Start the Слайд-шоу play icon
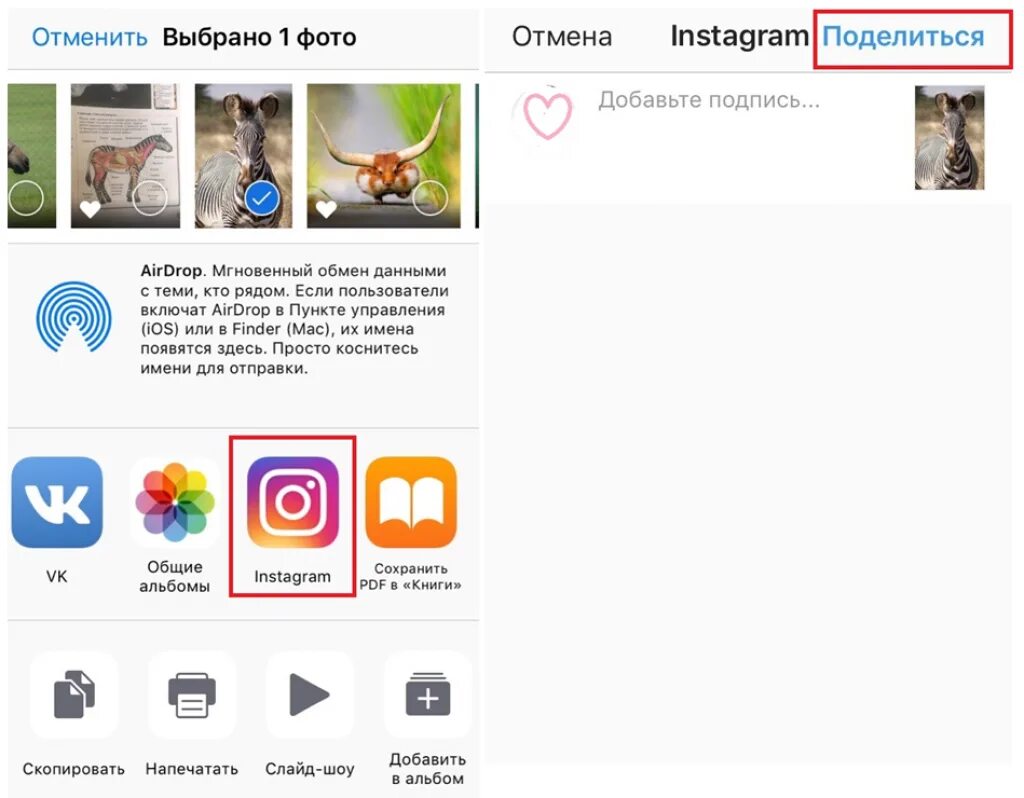This screenshot has width=1024, height=798. point(310,695)
